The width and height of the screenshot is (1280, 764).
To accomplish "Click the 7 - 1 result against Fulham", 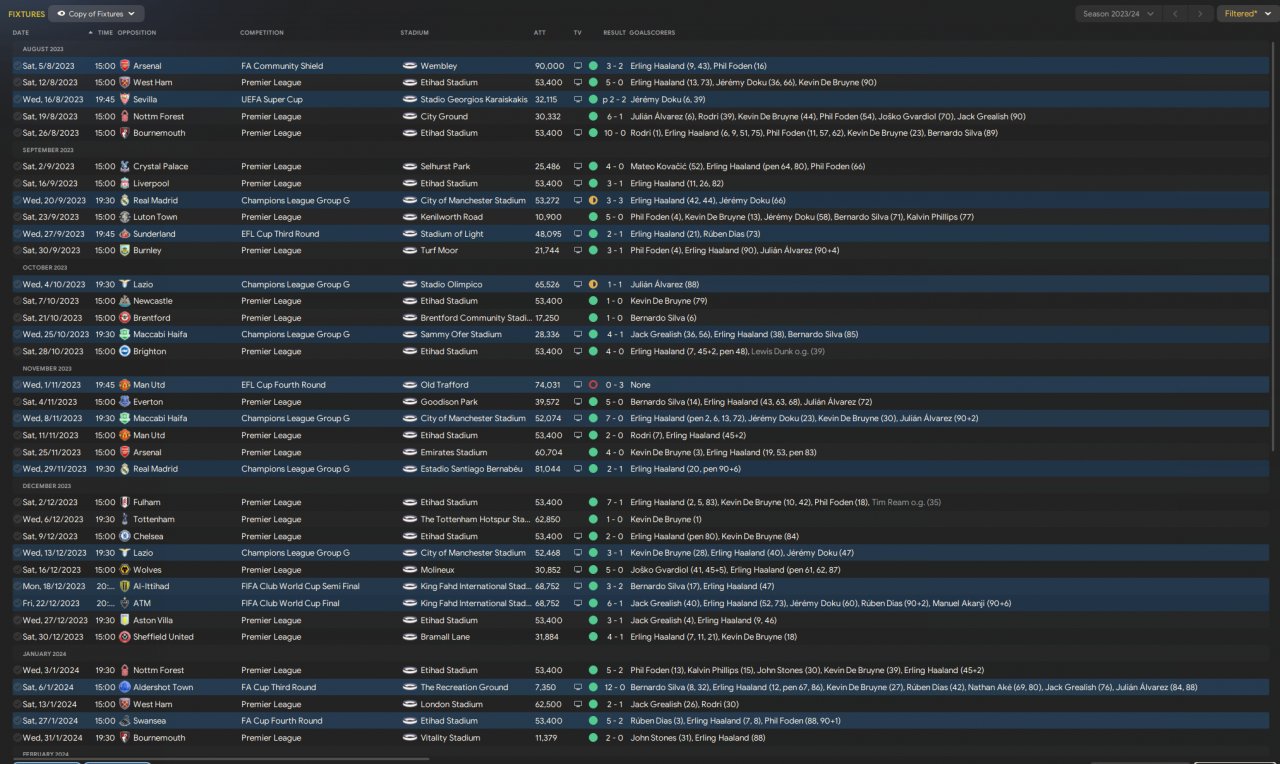I will pos(615,503).
